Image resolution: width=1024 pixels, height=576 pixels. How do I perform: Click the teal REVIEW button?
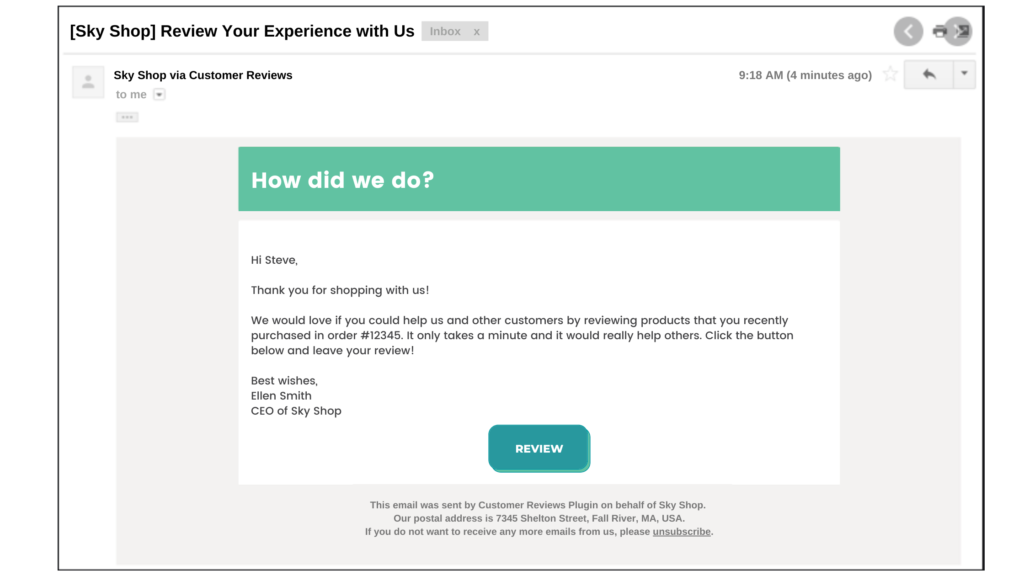pos(539,448)
